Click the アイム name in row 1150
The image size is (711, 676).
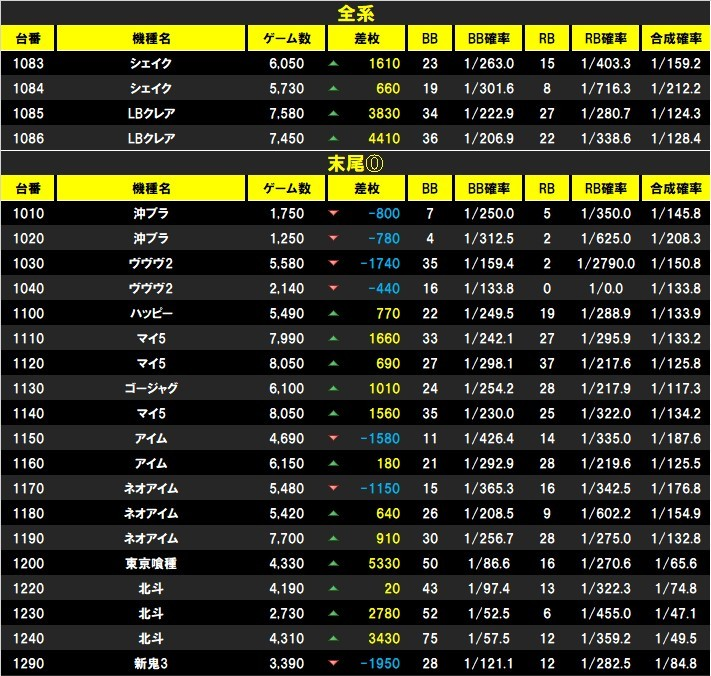[151, 438]
